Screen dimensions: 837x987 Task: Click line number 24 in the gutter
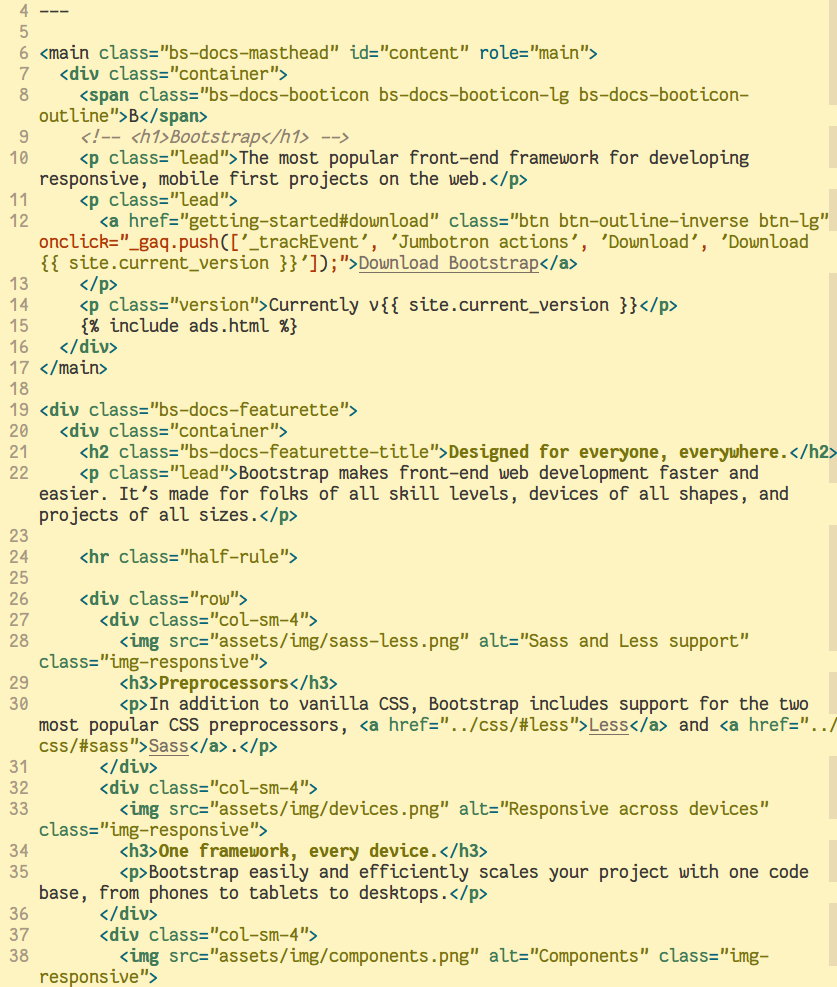point(20,557)
